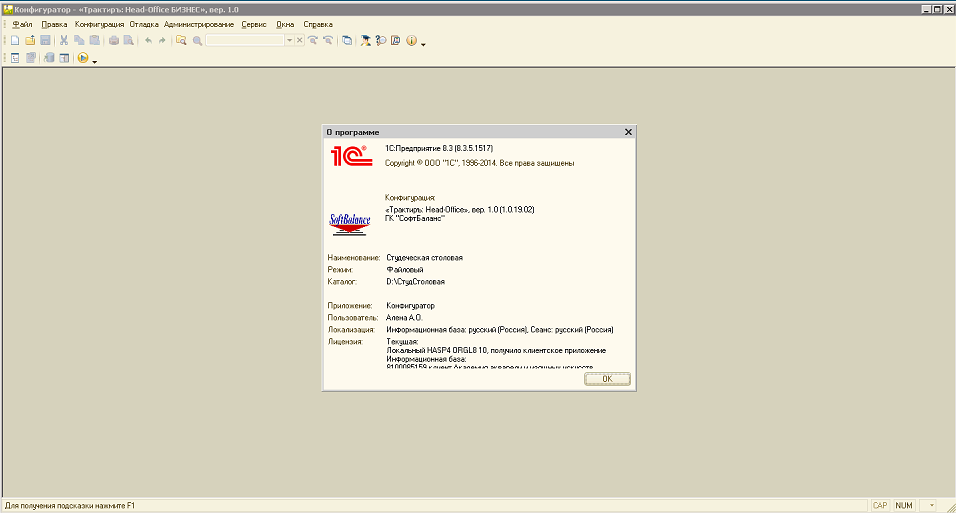Click into the toolbar search text field
Viewport: 956px width, 513px height.
click(245, 41)
